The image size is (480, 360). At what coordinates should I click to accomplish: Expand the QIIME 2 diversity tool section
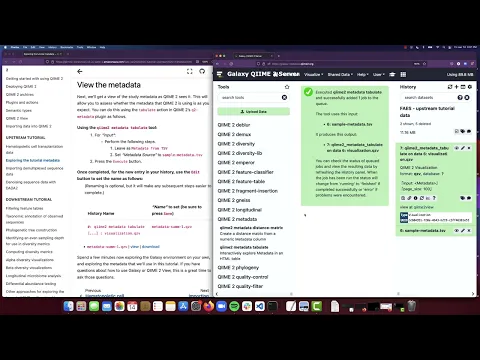pyautogui.click(x=236, y=144)
